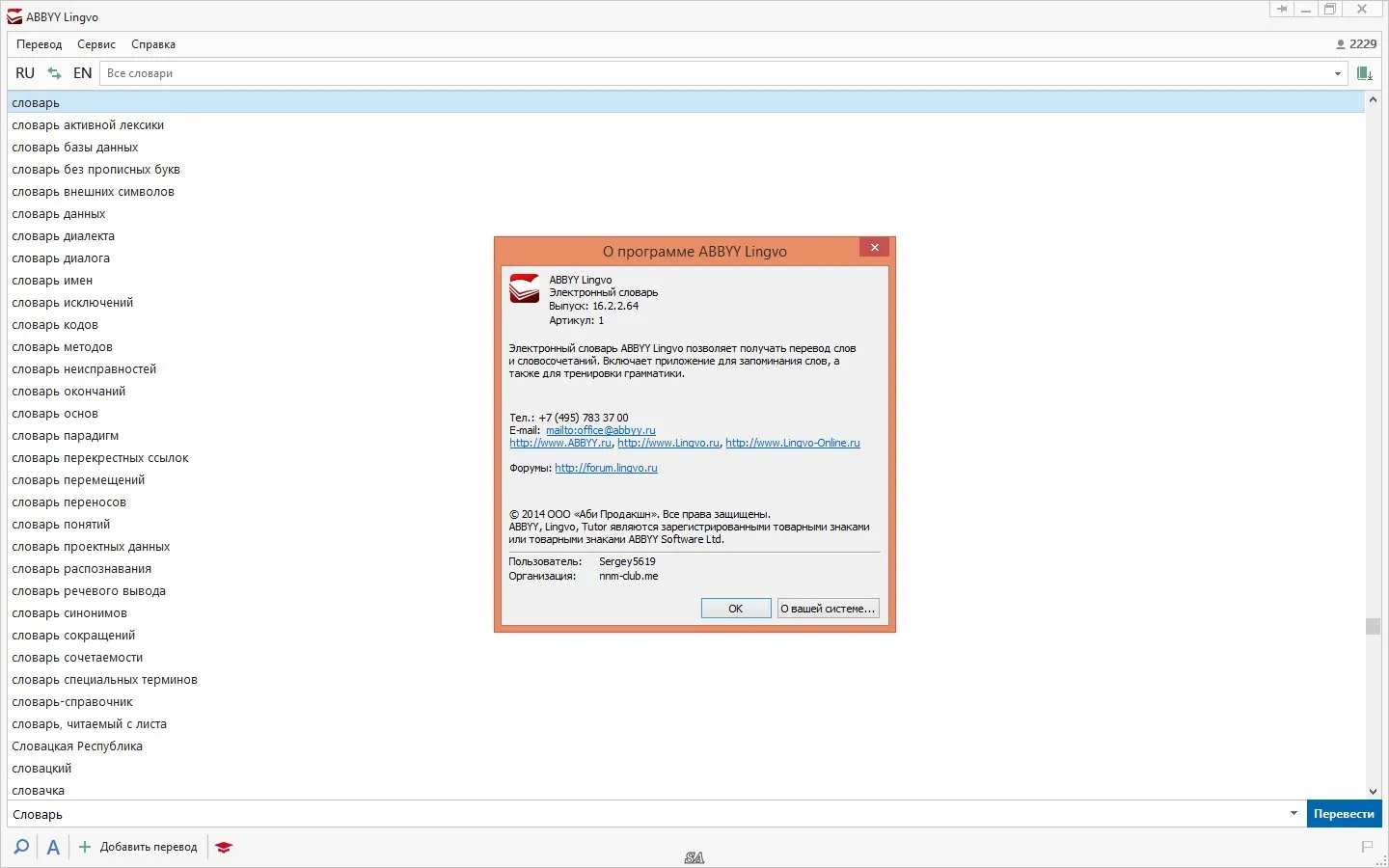Open the Перевод menu
The width and height of the screenshot is (1389, 868).
[x=40, y=44]
